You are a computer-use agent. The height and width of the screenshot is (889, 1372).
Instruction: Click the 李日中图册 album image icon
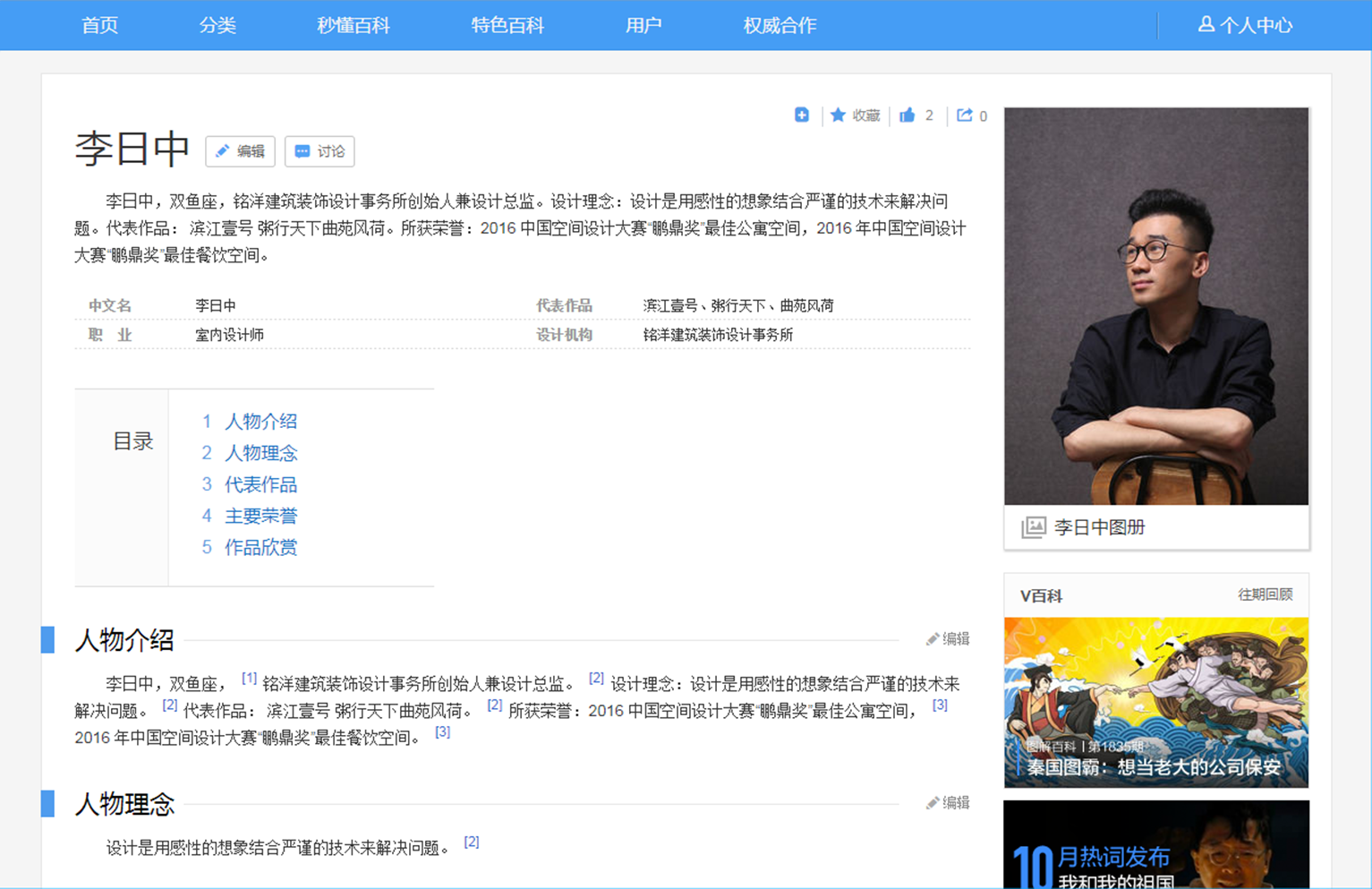pyautogui.click(x=1034, y=527)
